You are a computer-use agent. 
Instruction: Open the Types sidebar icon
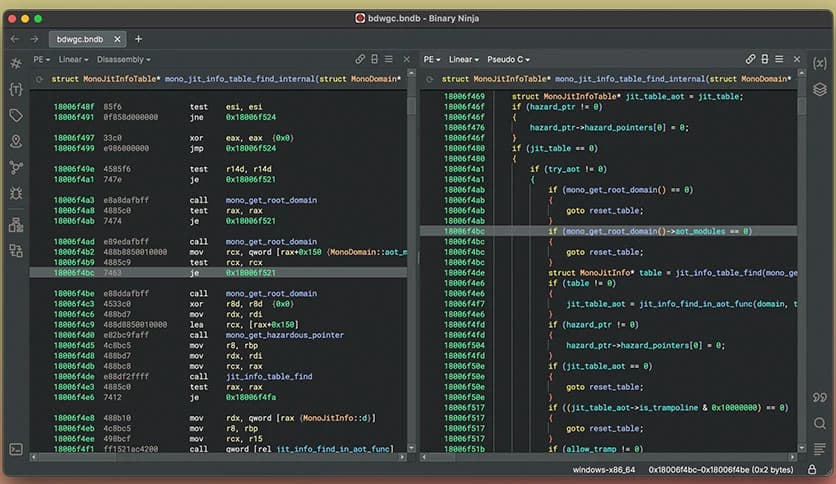[x=15, y=89]
